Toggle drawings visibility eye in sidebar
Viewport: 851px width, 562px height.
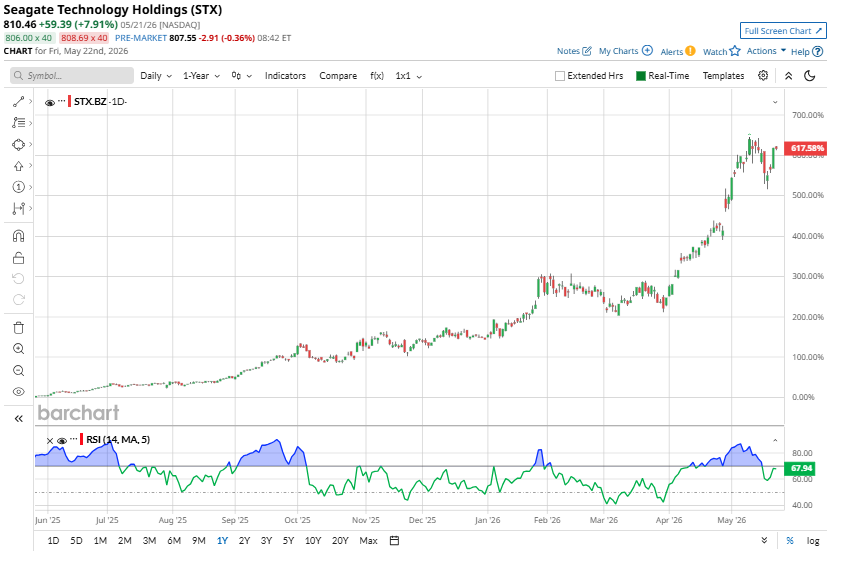(18, 392)
